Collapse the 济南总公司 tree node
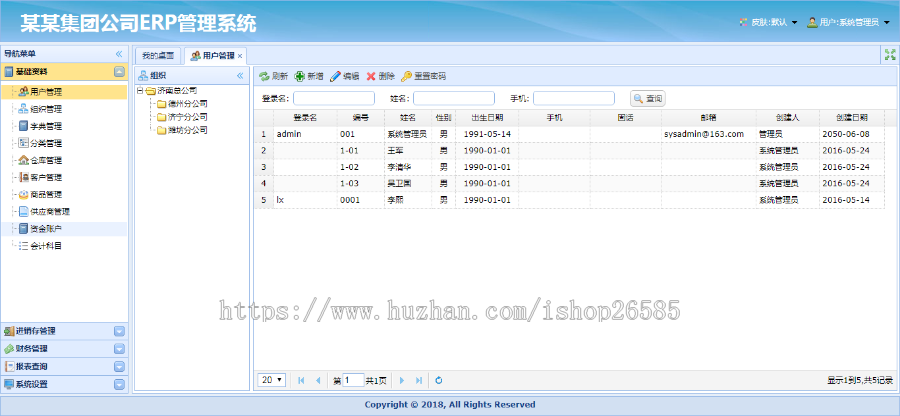 [x=140, y=91]
